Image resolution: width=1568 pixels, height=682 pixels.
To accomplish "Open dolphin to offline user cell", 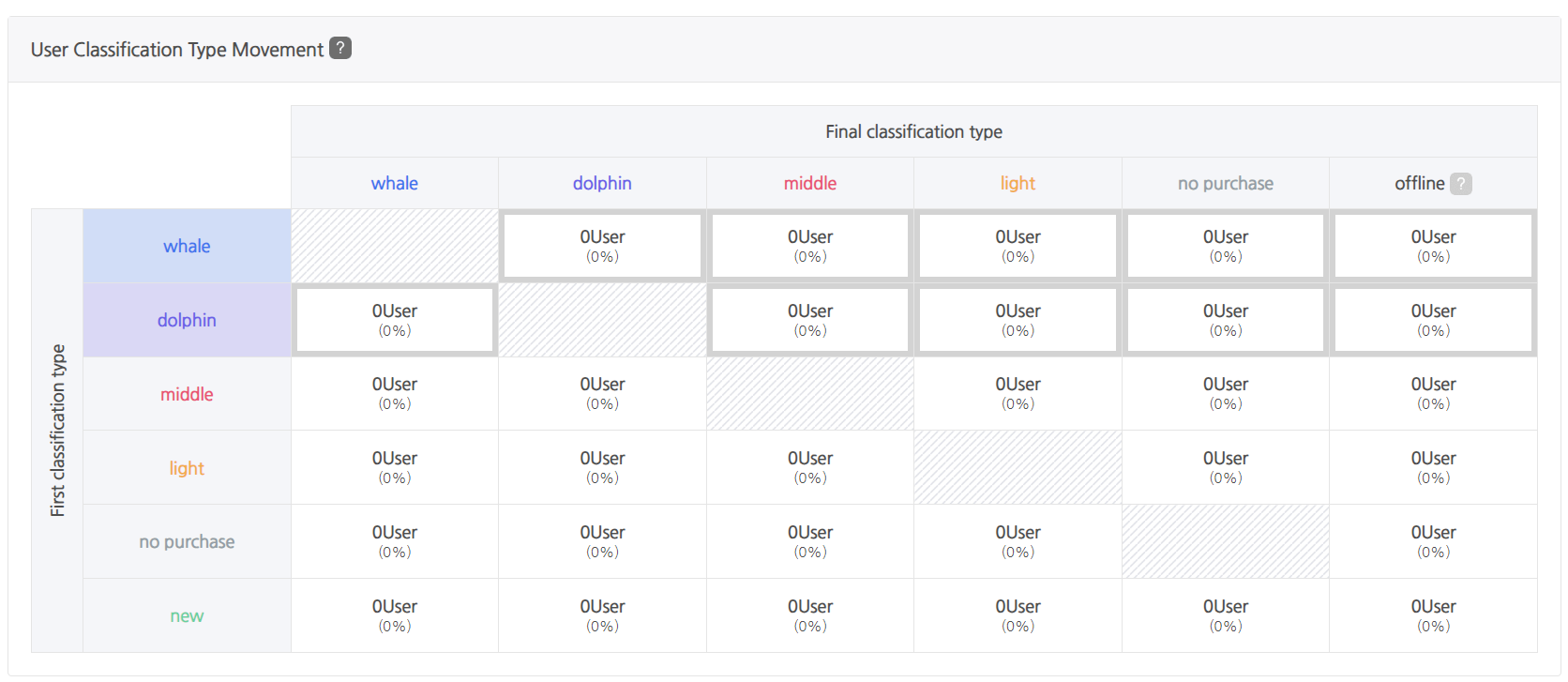I will pos(1433,320).
